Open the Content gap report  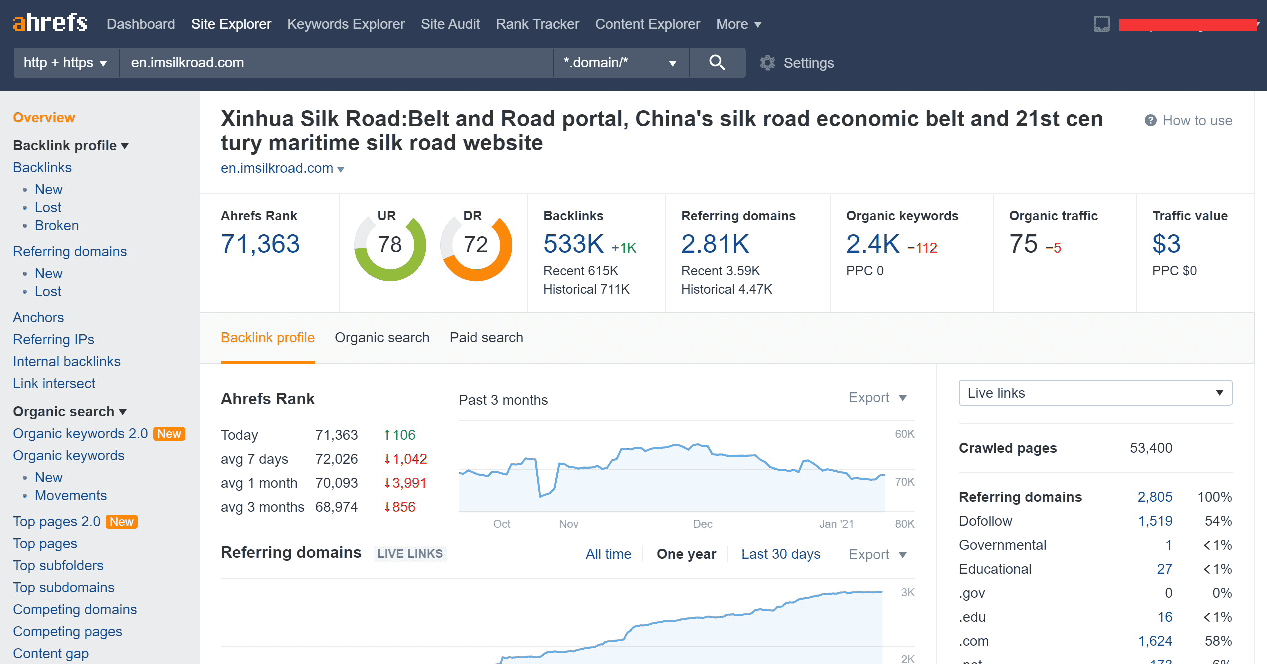tap(50, 653)
